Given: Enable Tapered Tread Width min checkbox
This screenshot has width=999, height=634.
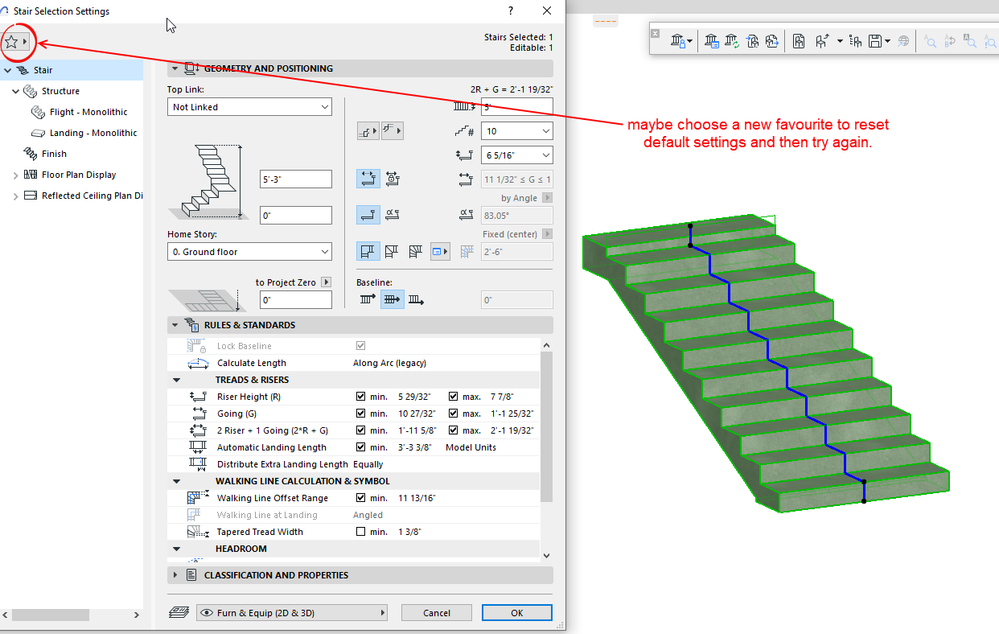Looking at the screenshot, I should pos(361,531).
